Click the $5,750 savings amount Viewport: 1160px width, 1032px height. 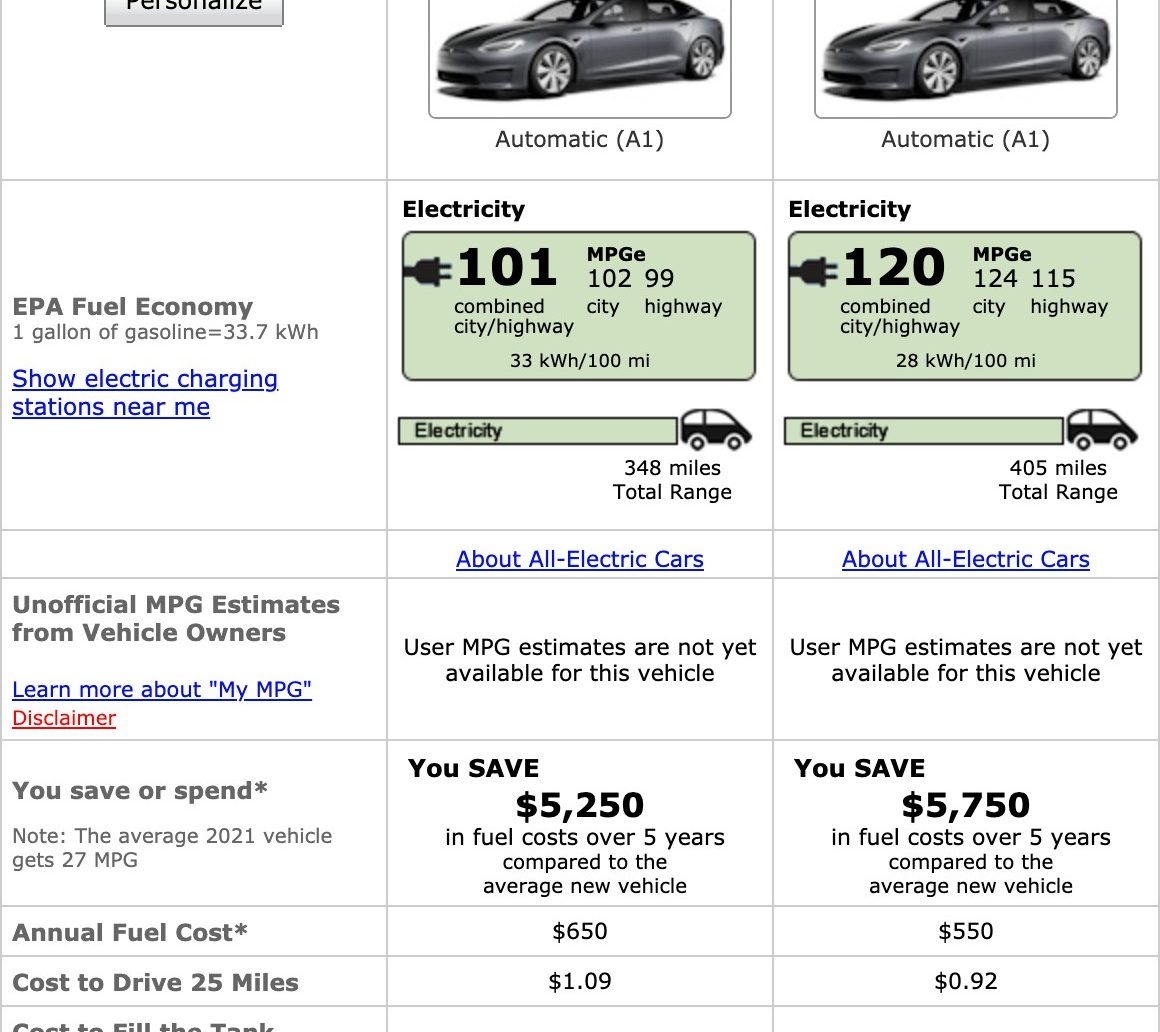tap(965, 805)
